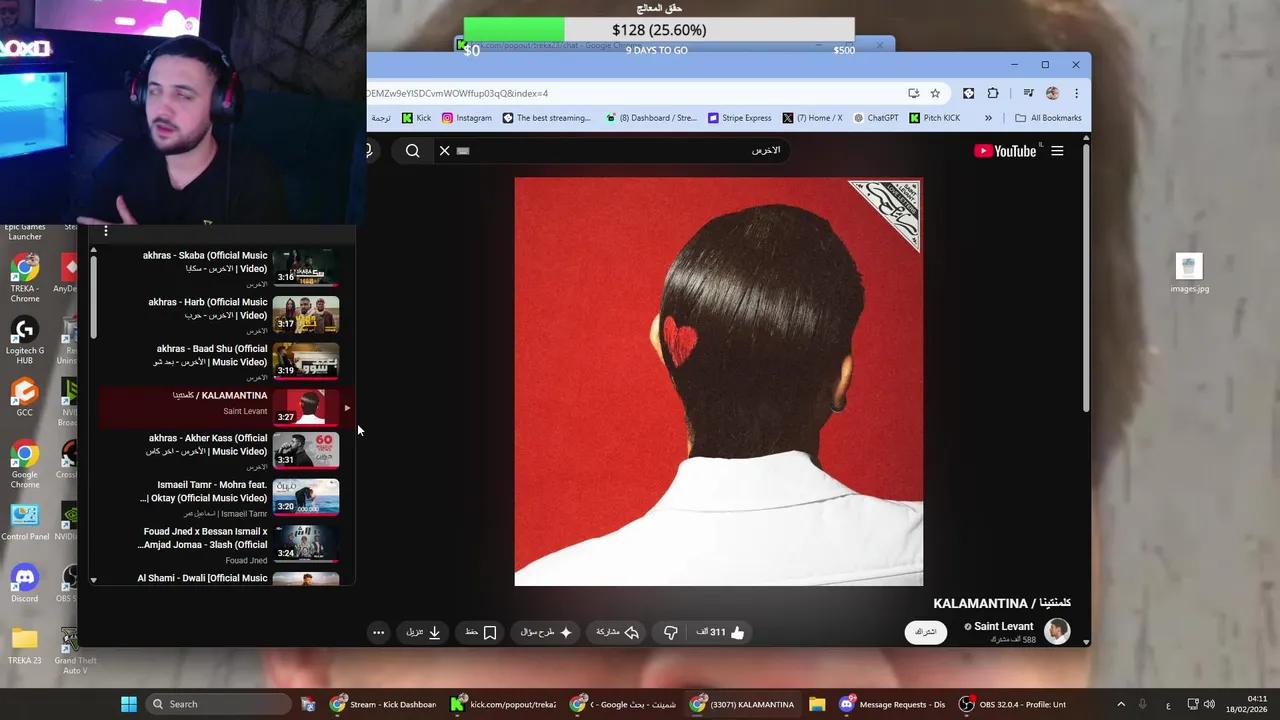Viewport: 1280px width, 720px height.
Task: Open the Dashboard / Stre... bookmark
Action: 650,118
